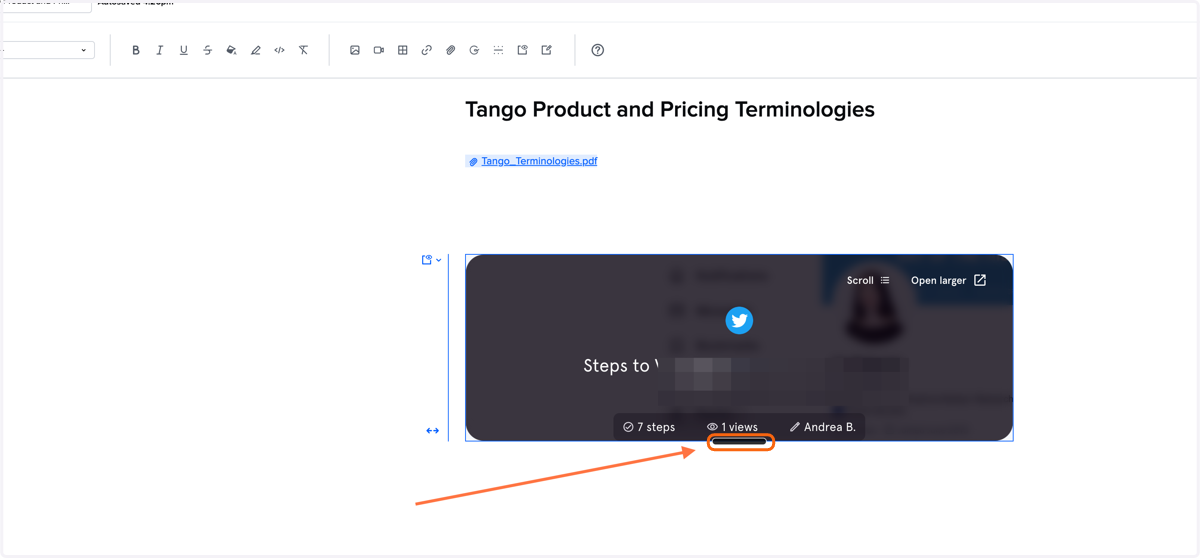
Task: Open the text style dropdown
Action: 47,50
